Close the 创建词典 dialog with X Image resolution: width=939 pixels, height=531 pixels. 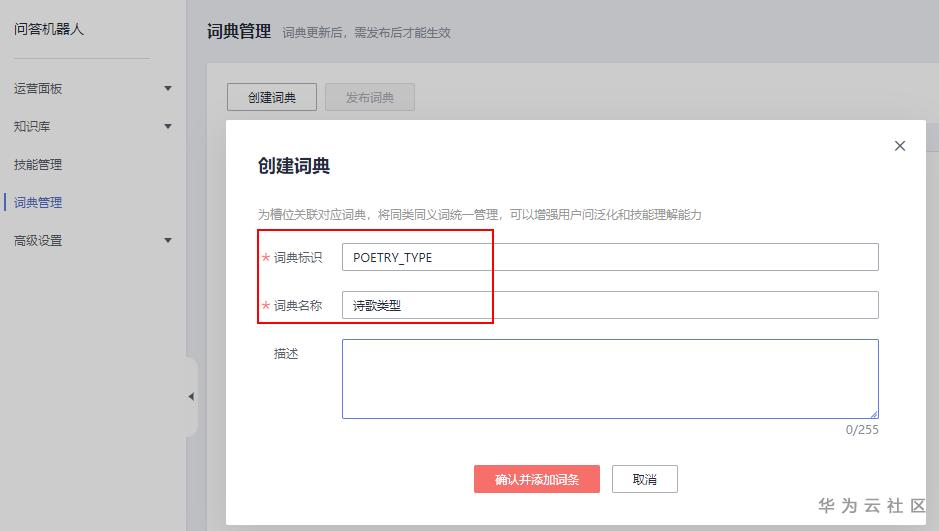click(x=900, y=146)
